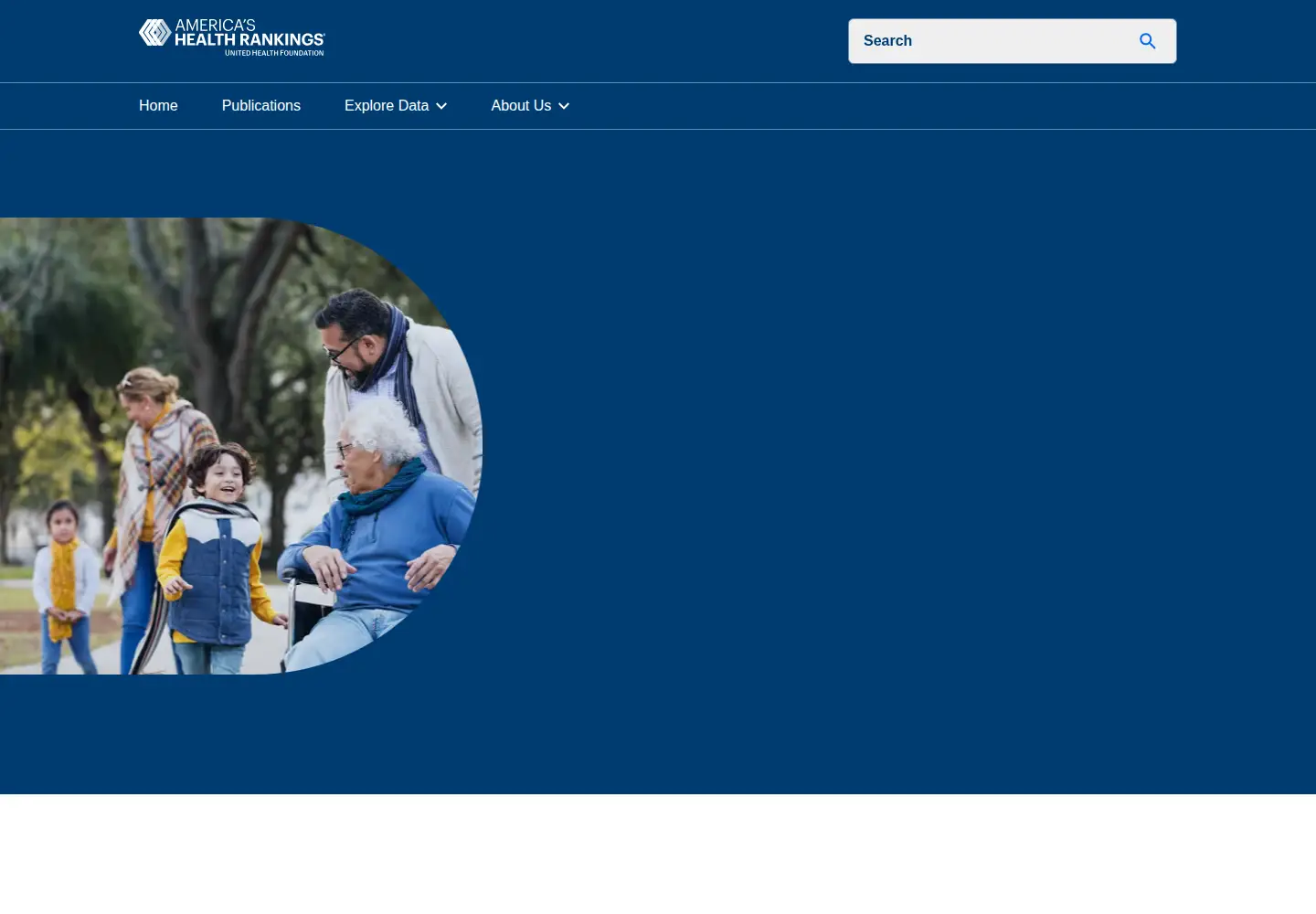
Task: Open the Explore Data menu
Action: [396, 106]
